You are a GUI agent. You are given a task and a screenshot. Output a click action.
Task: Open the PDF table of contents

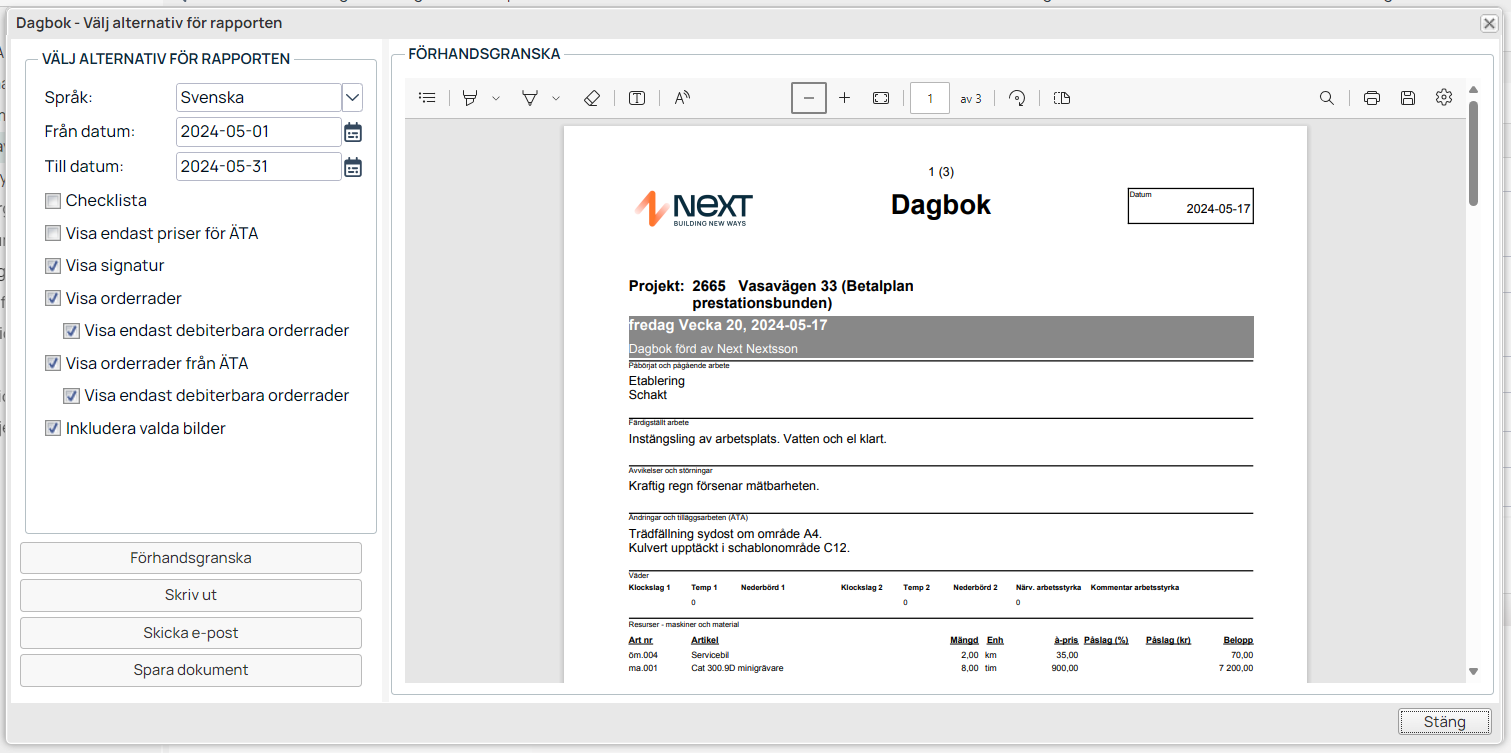(x=427, y=98)
